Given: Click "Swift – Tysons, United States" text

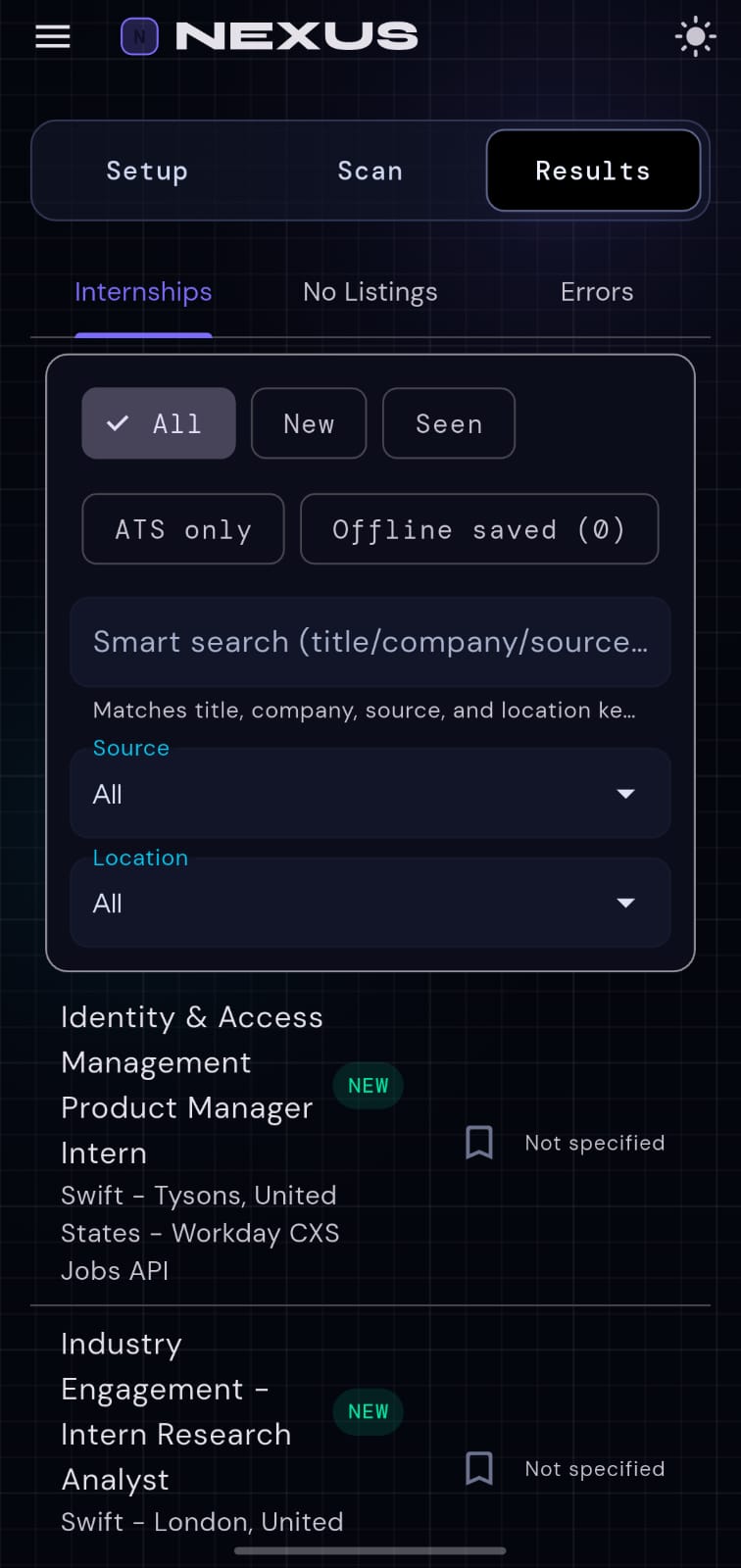Looking at the screenshot, I should pos(200,1214).
